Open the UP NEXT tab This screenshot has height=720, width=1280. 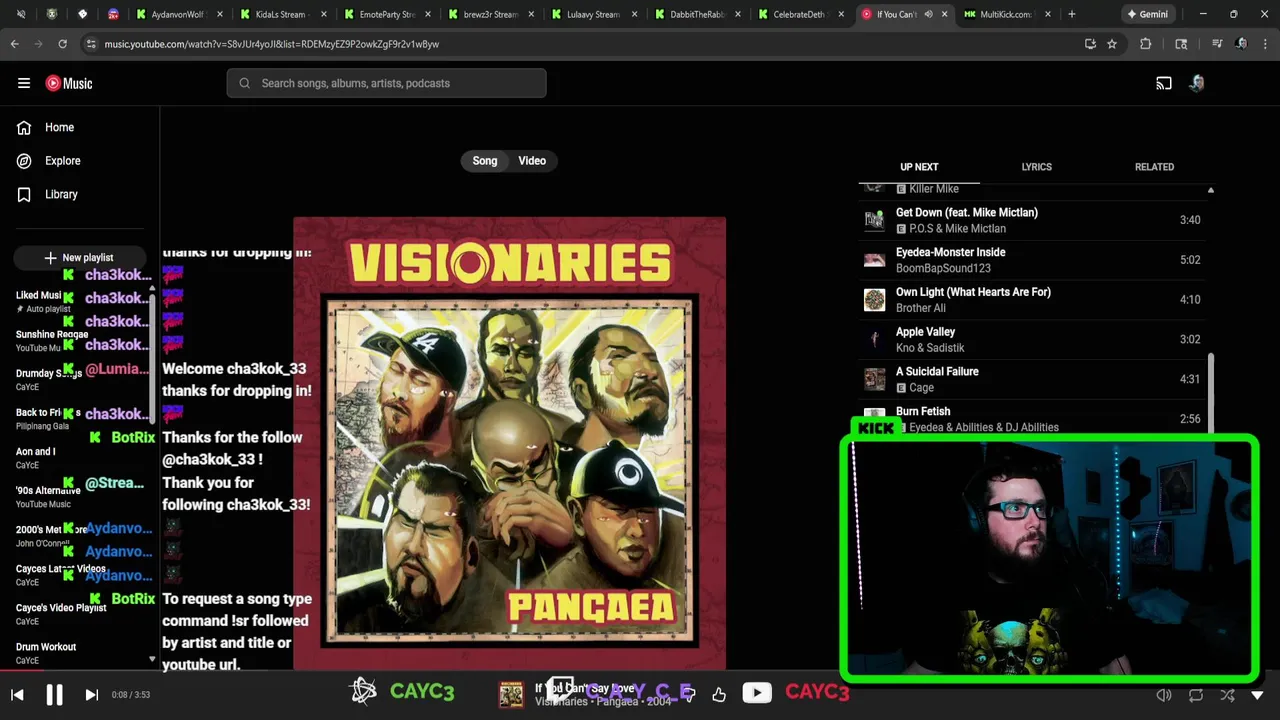pyautogui.click(x=919, y=167)
